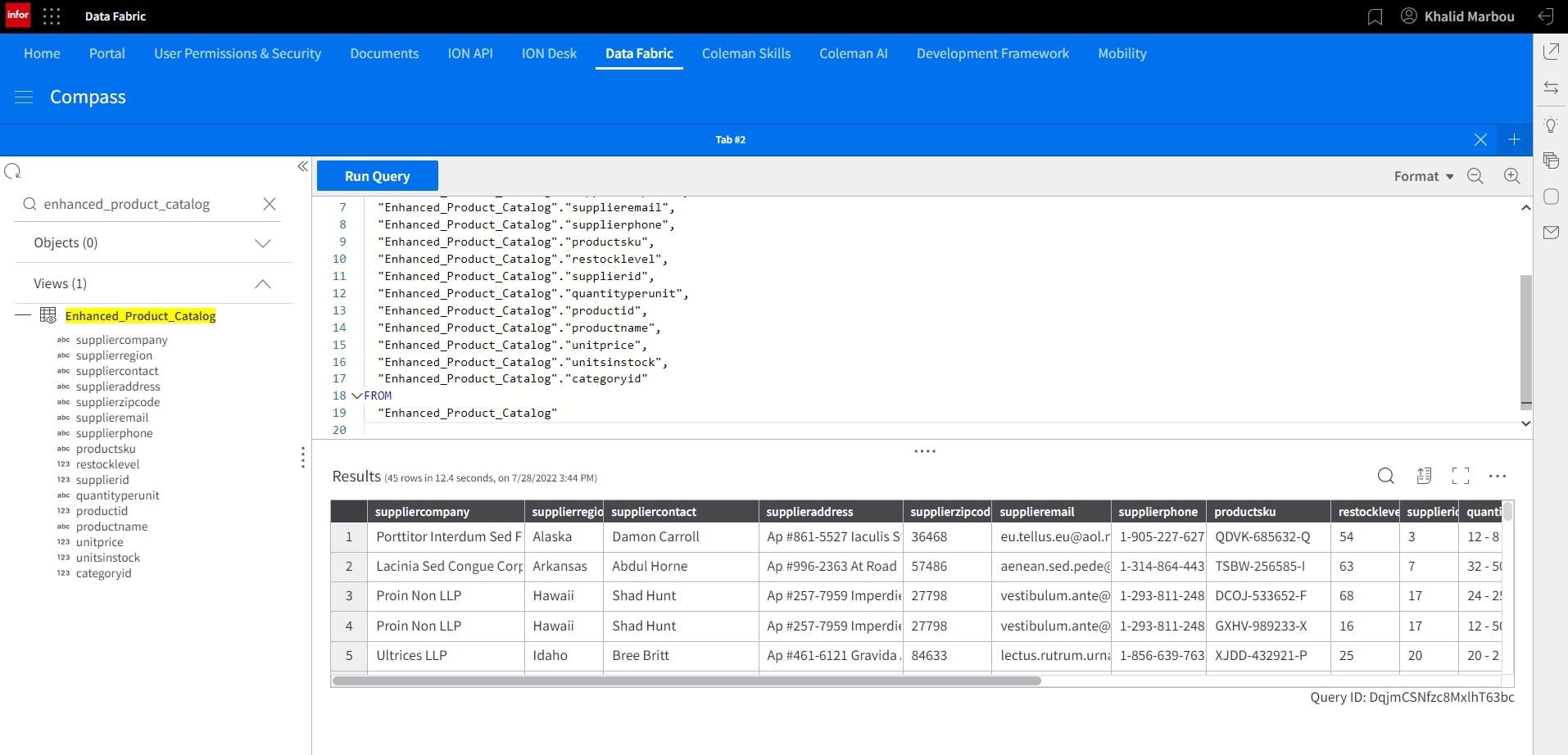The height and width of the screenshot is (755, 1568).
Task: Toggle row numbering in results
Action: click(x=1424, y=476)
